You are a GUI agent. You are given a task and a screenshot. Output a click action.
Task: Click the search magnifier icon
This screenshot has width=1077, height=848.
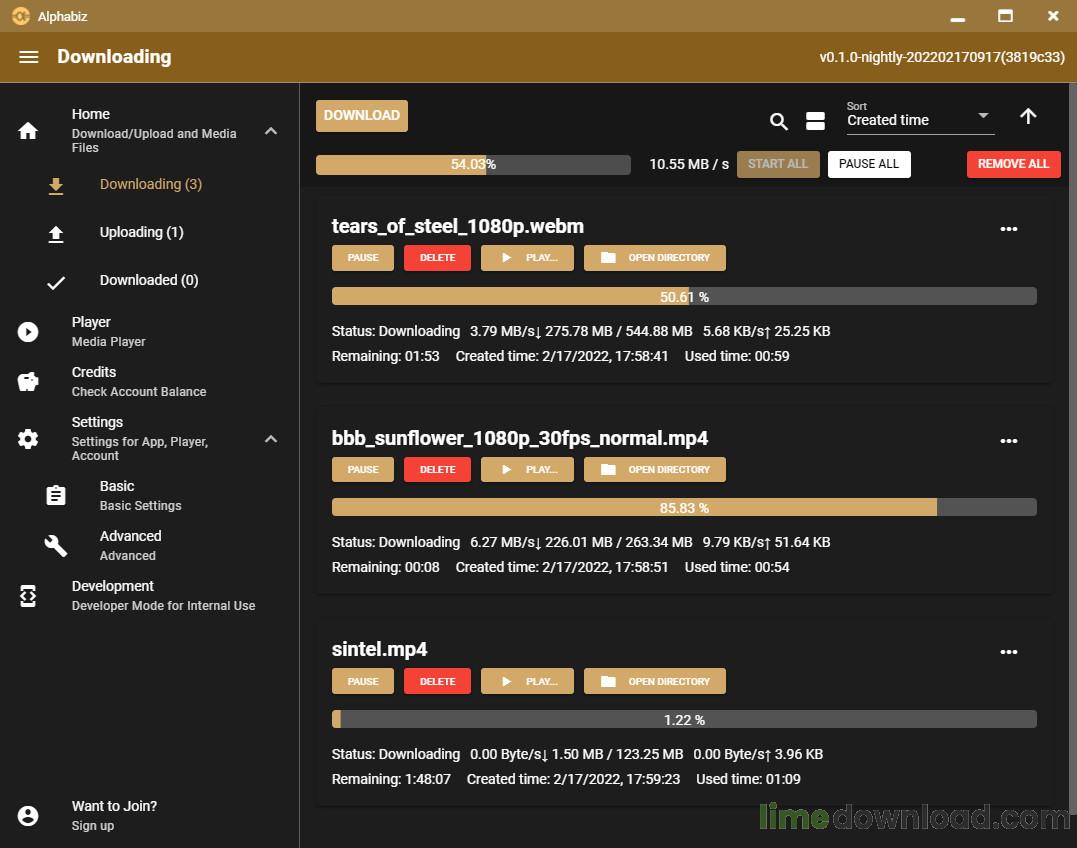point(779,121)
